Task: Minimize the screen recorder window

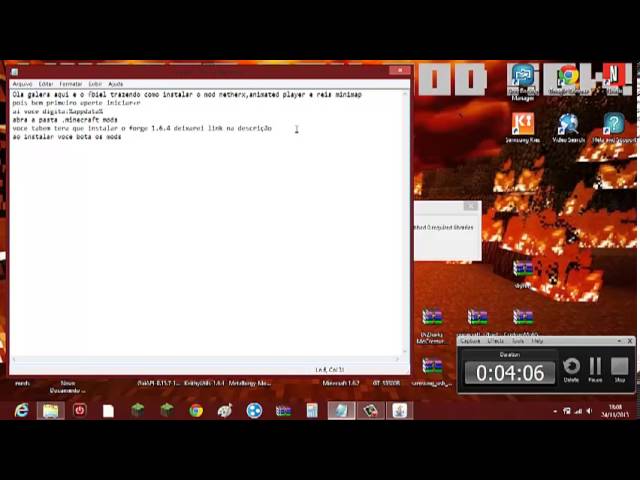Action: coord(619,341)
